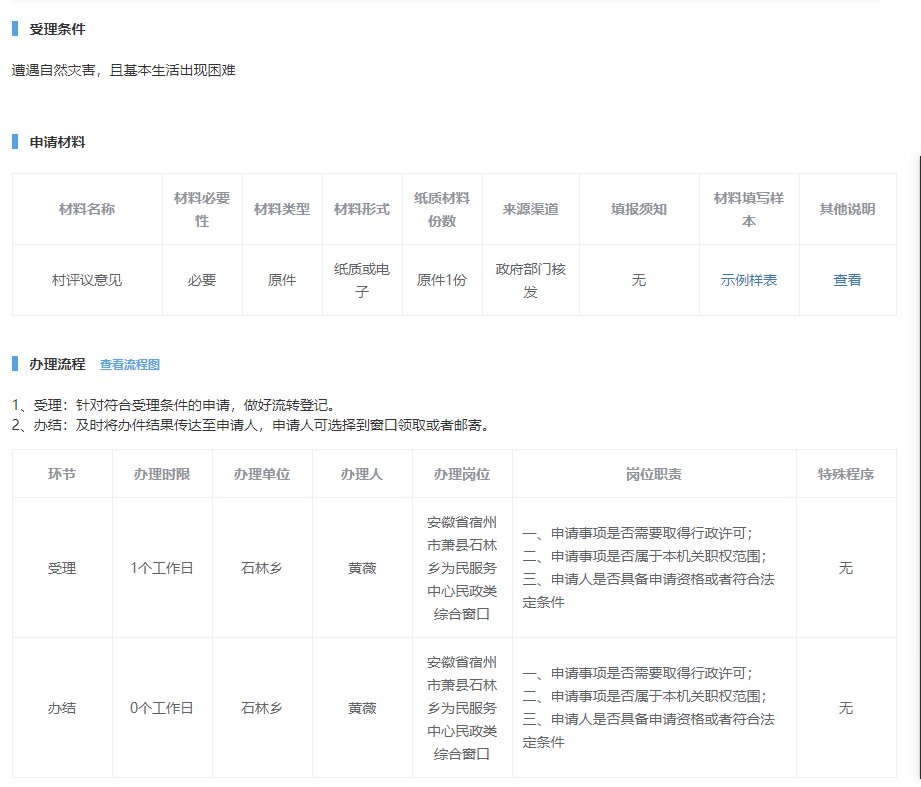The image size is (921, 787).
Task: Click the 来源渠道 column header
Action: point(530,209)
